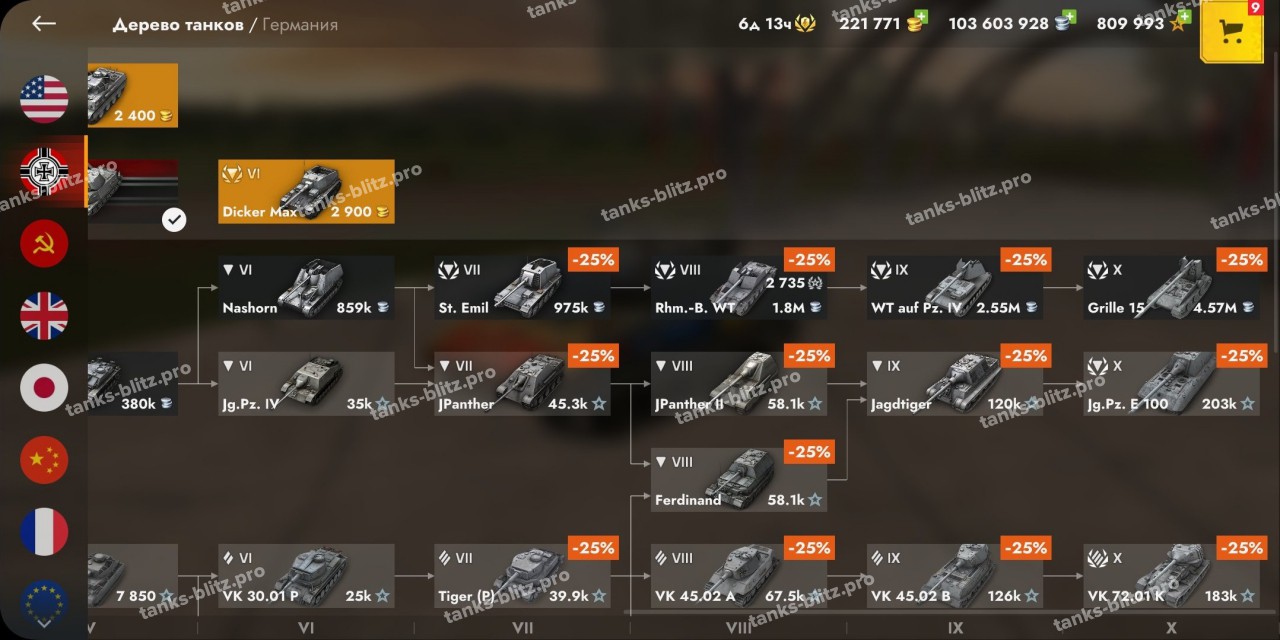The height and width of the screenshot is (640, 1280).
Task: Open the shopping cart store
Action: tap(1231, 32)
